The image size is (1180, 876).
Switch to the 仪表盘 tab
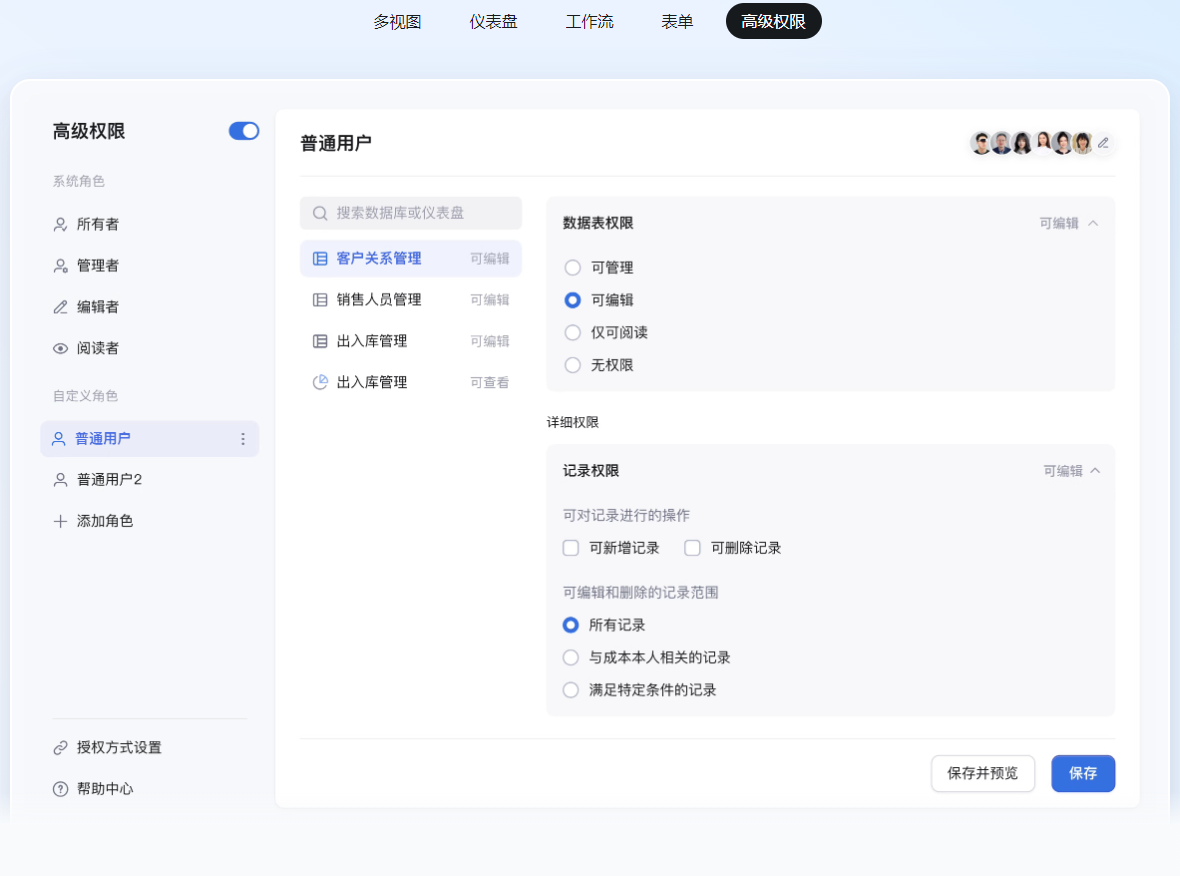(x=493, y=21)
